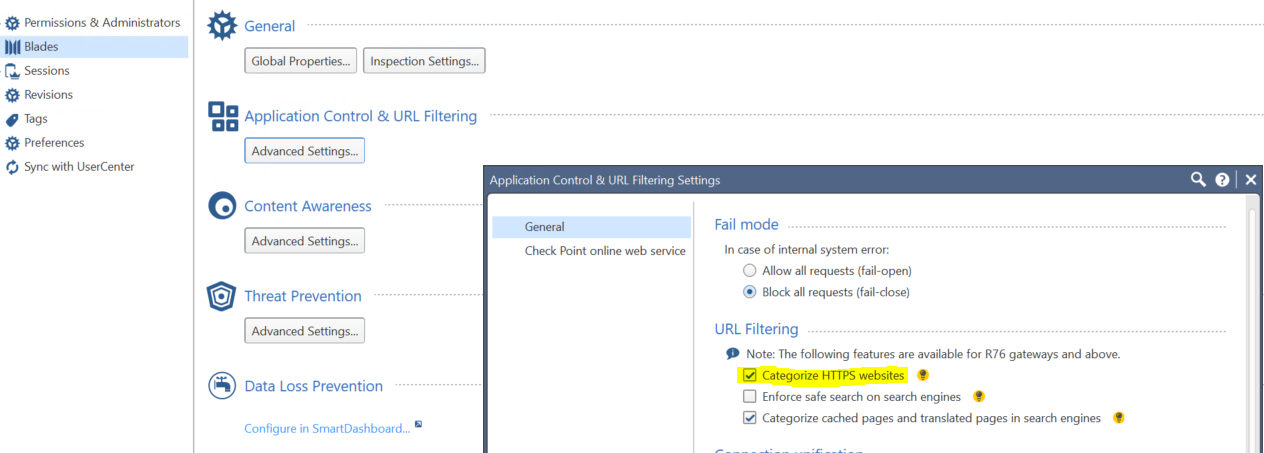The height and width of the screenshot is (453, 1264).
Task: Click the General section gear icon
Action: pos(222,25)
